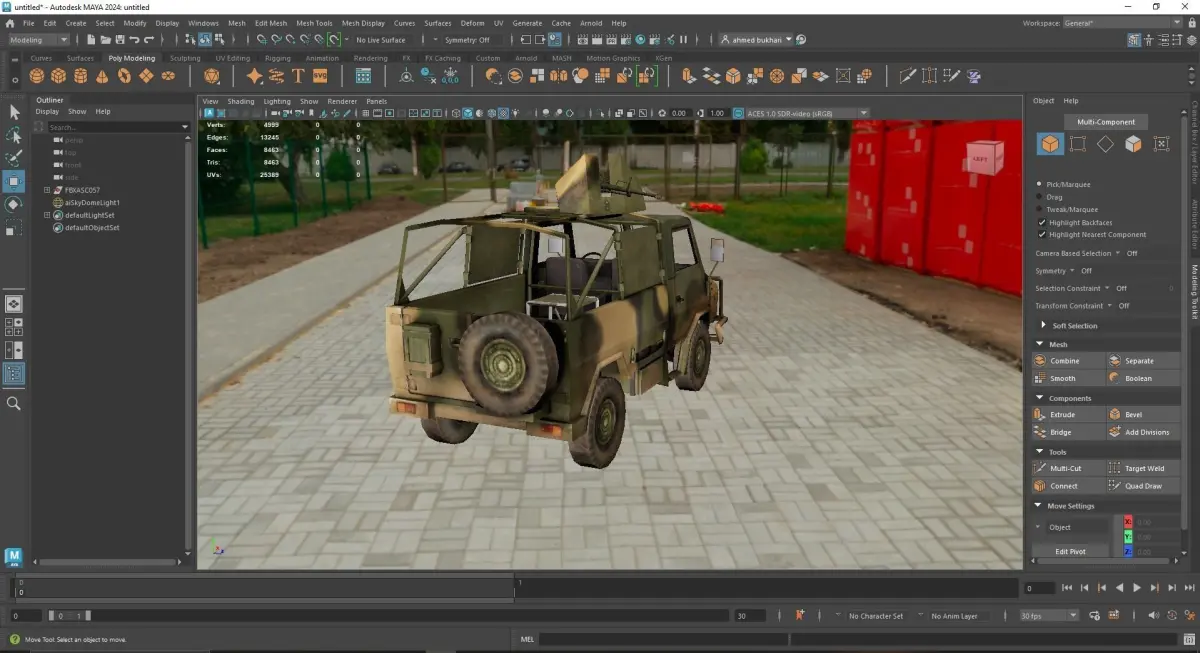This screenshot has width=1200, height=653.
Task: Uncheck Highlight Backfaces checkbox
Action: click(1041, 222)
